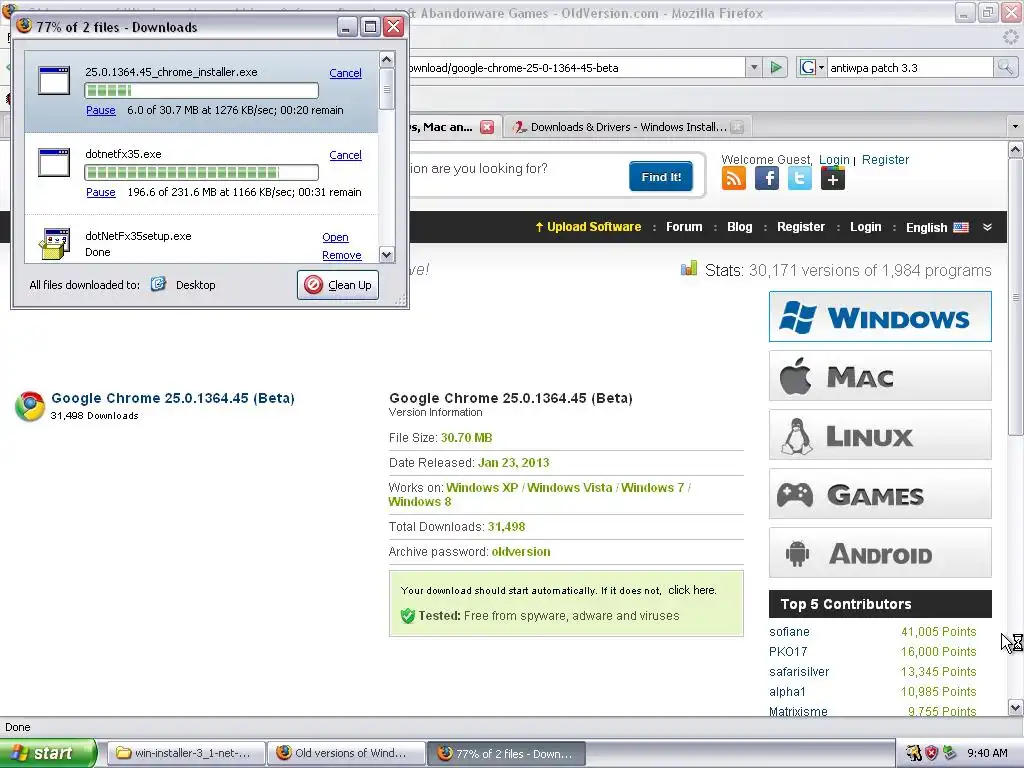Screen dimensions: 1024x768
Task: Click the address bar URL field
Action: (575, 67)
